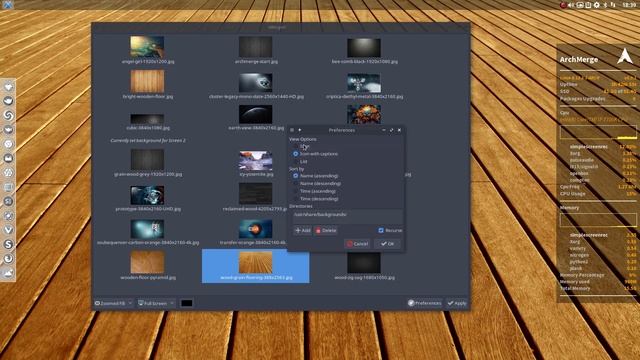Select the earth-view wallpaper thumbnail
The image size is (640, 360).
[256, 115]
